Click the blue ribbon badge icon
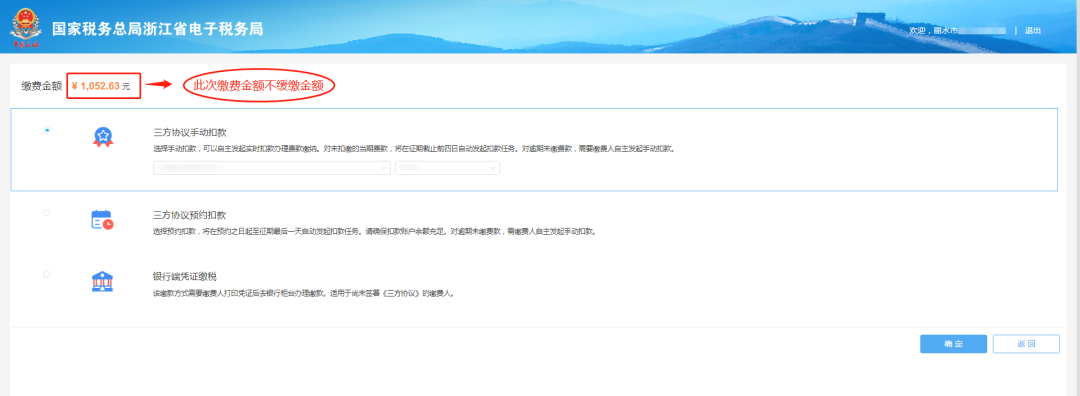Viewport: 1080px width, 396px height. click(103, 138)
